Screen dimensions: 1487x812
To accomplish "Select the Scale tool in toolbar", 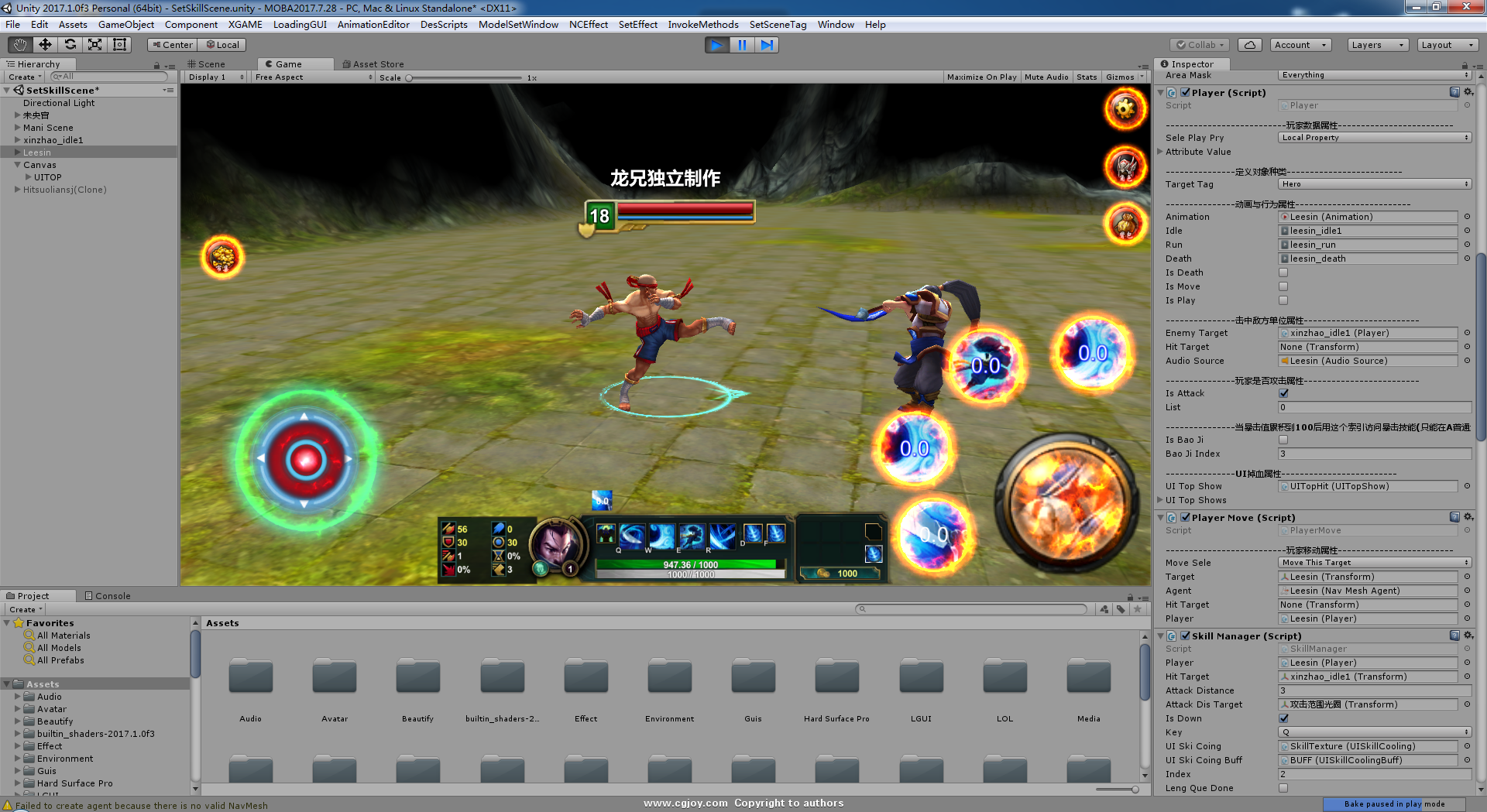I will (94, 45).
